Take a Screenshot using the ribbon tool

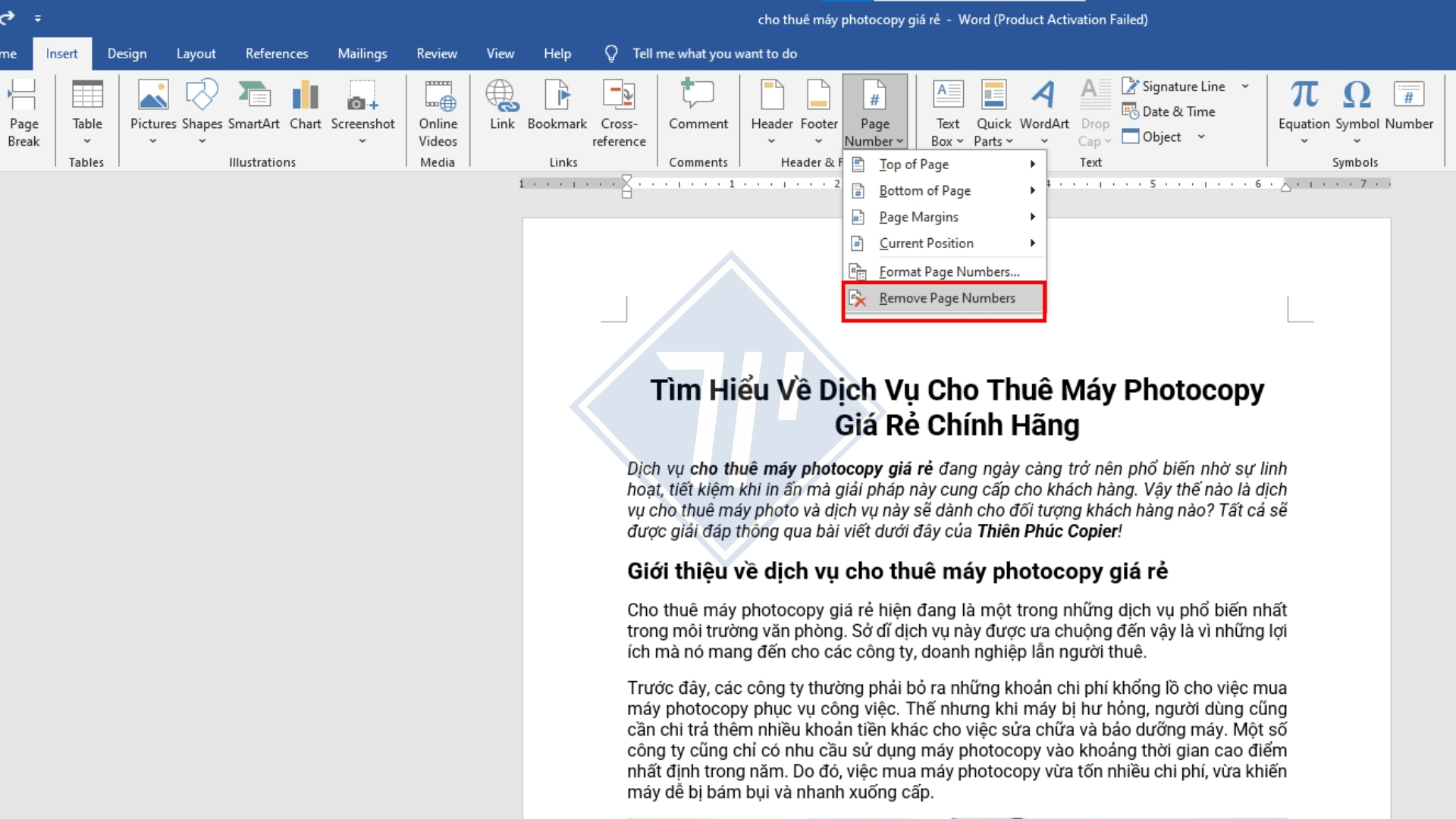pyautogui.click(x=363, y=111)
